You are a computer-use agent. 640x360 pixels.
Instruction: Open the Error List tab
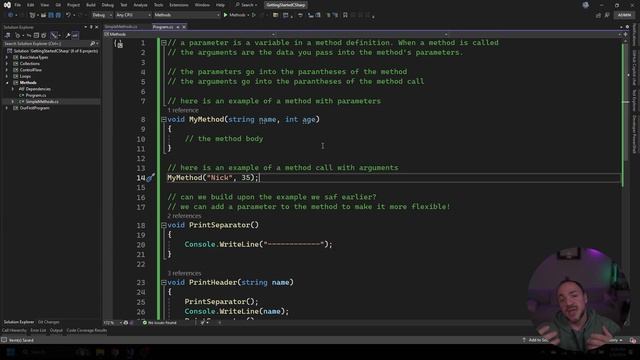point(38,330)
